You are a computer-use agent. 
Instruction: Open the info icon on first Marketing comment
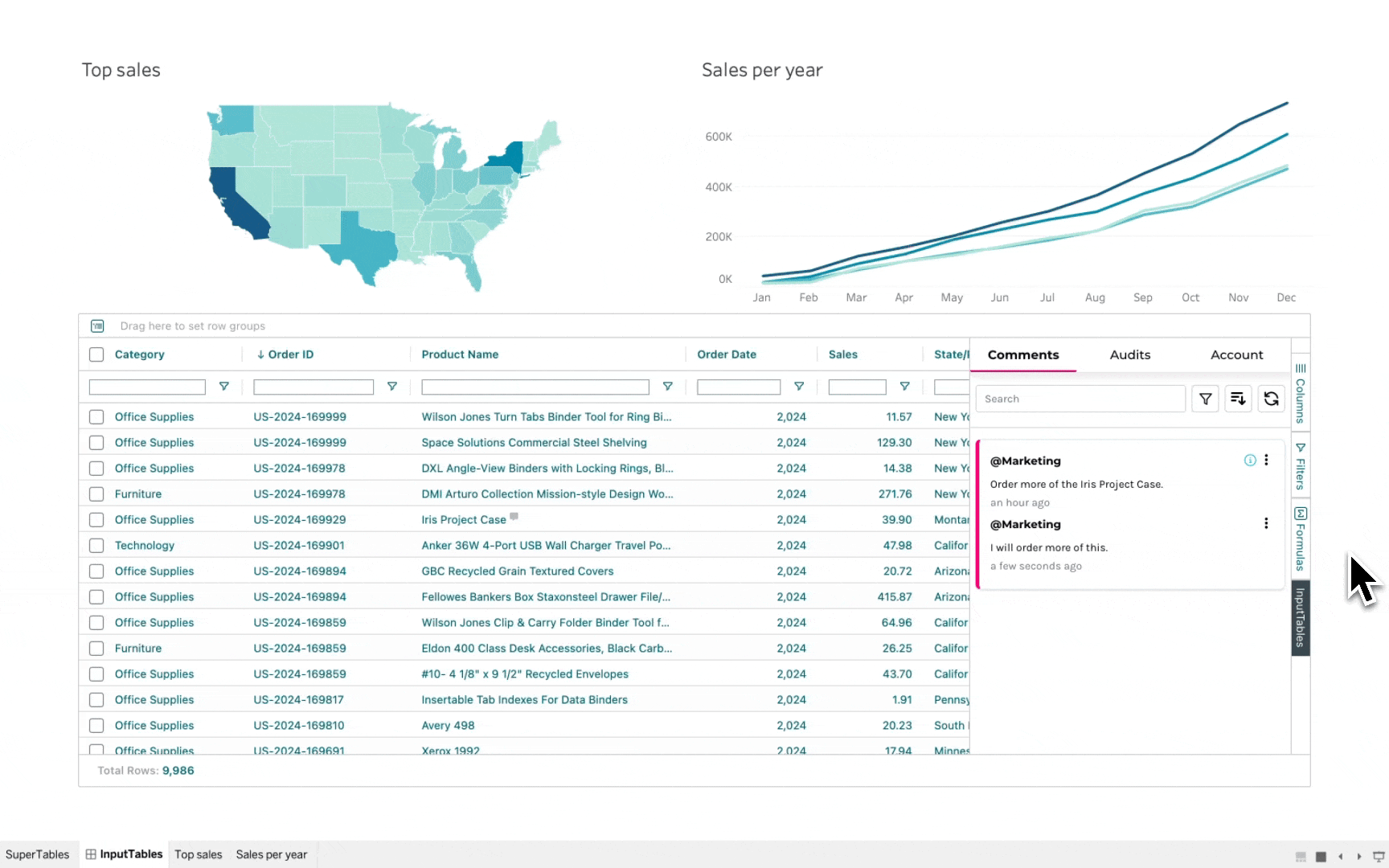1250,461
